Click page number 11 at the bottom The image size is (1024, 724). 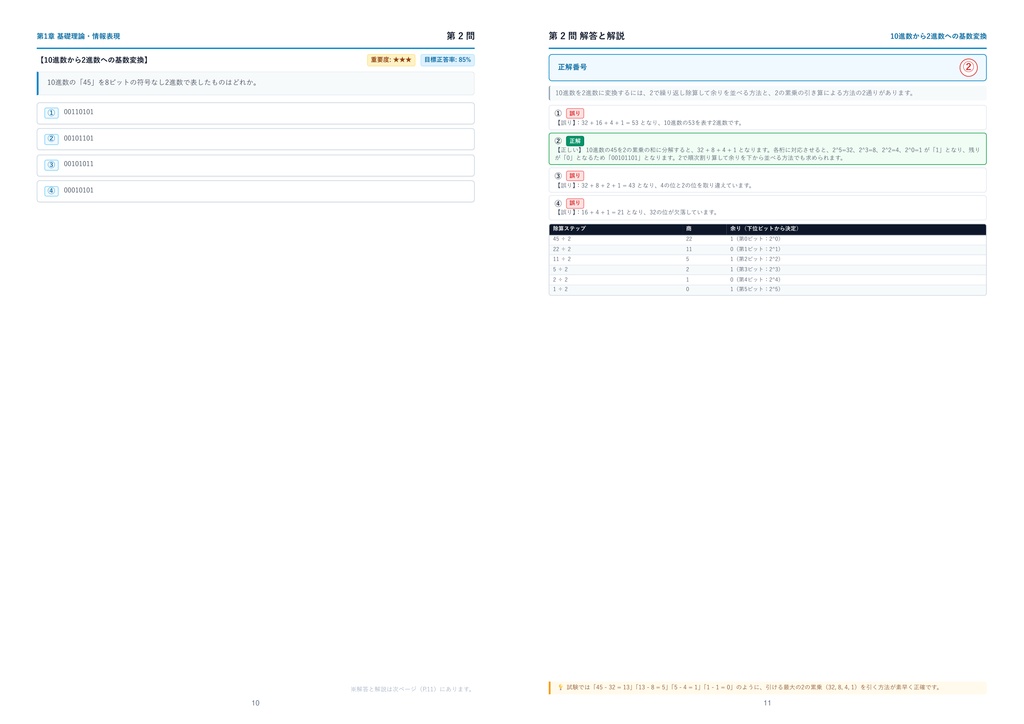tap(767, 703)
